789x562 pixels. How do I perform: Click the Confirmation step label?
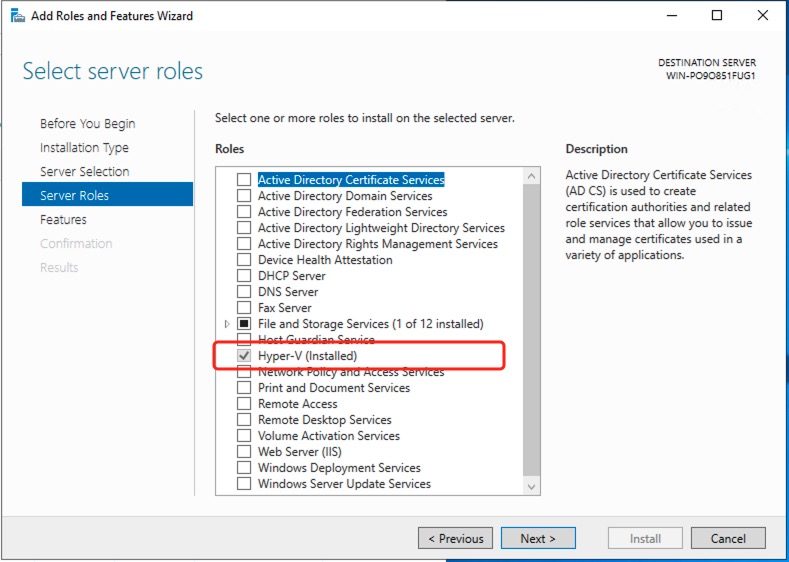(x=76, y=244)
